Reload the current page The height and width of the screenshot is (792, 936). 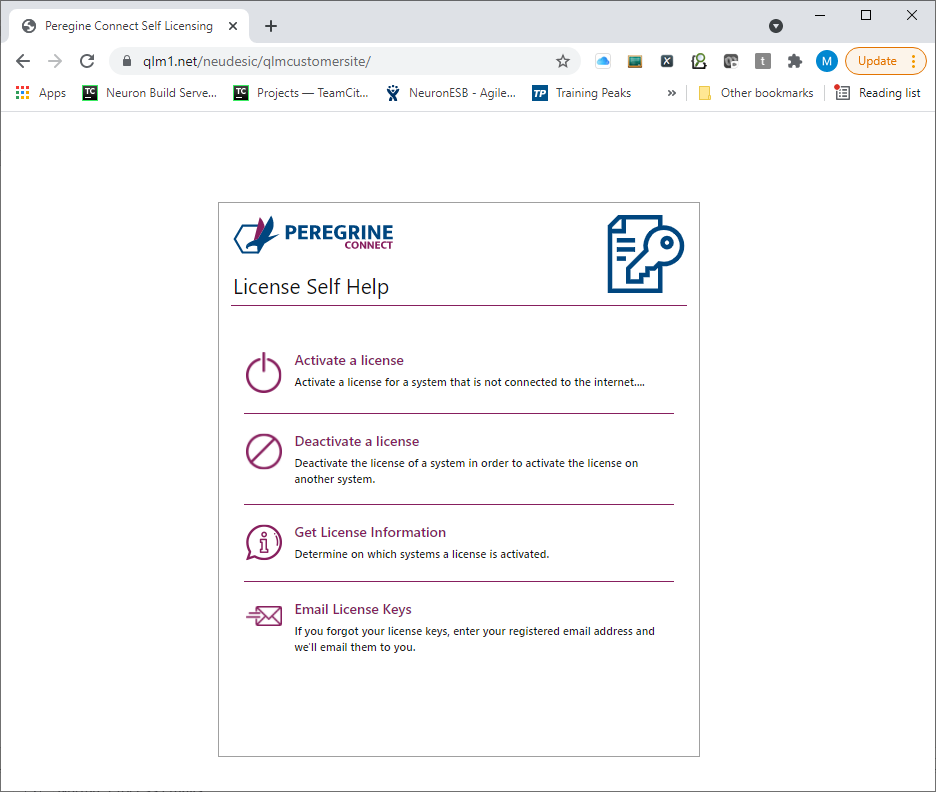(x=87, y=61)
